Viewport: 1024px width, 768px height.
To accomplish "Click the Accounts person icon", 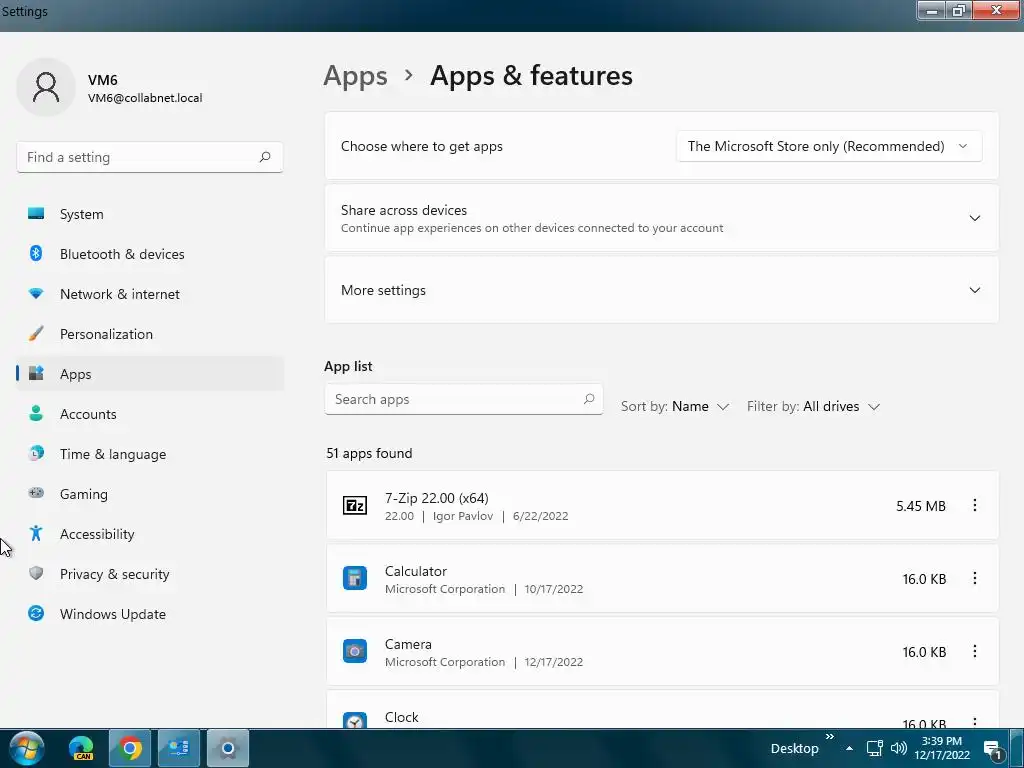I will (36, 413).
